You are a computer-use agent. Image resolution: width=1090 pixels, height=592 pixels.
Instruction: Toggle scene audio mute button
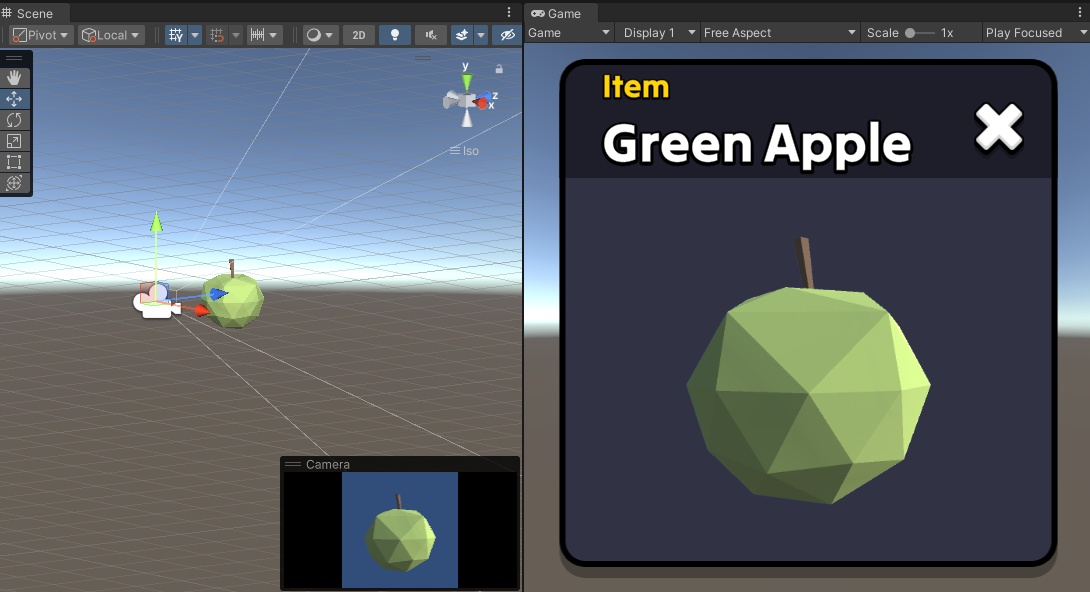tap(431, 35)
